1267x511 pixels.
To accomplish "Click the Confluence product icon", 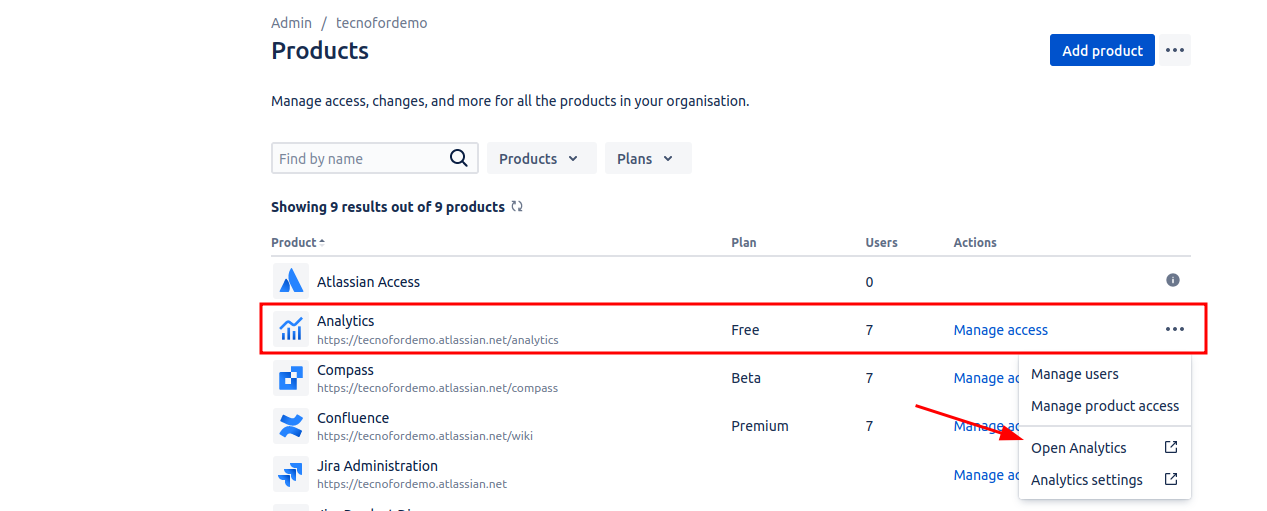I will (291, 426).
